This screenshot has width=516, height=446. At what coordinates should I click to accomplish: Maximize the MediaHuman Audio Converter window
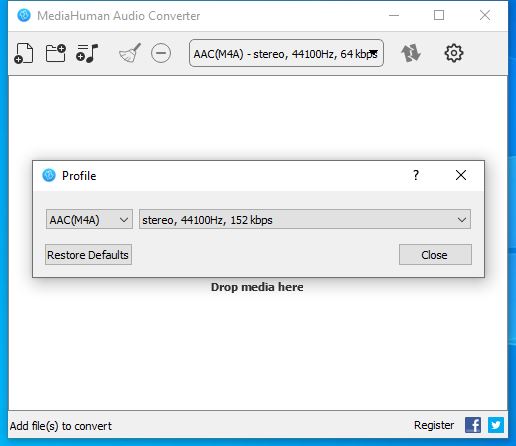439,15
